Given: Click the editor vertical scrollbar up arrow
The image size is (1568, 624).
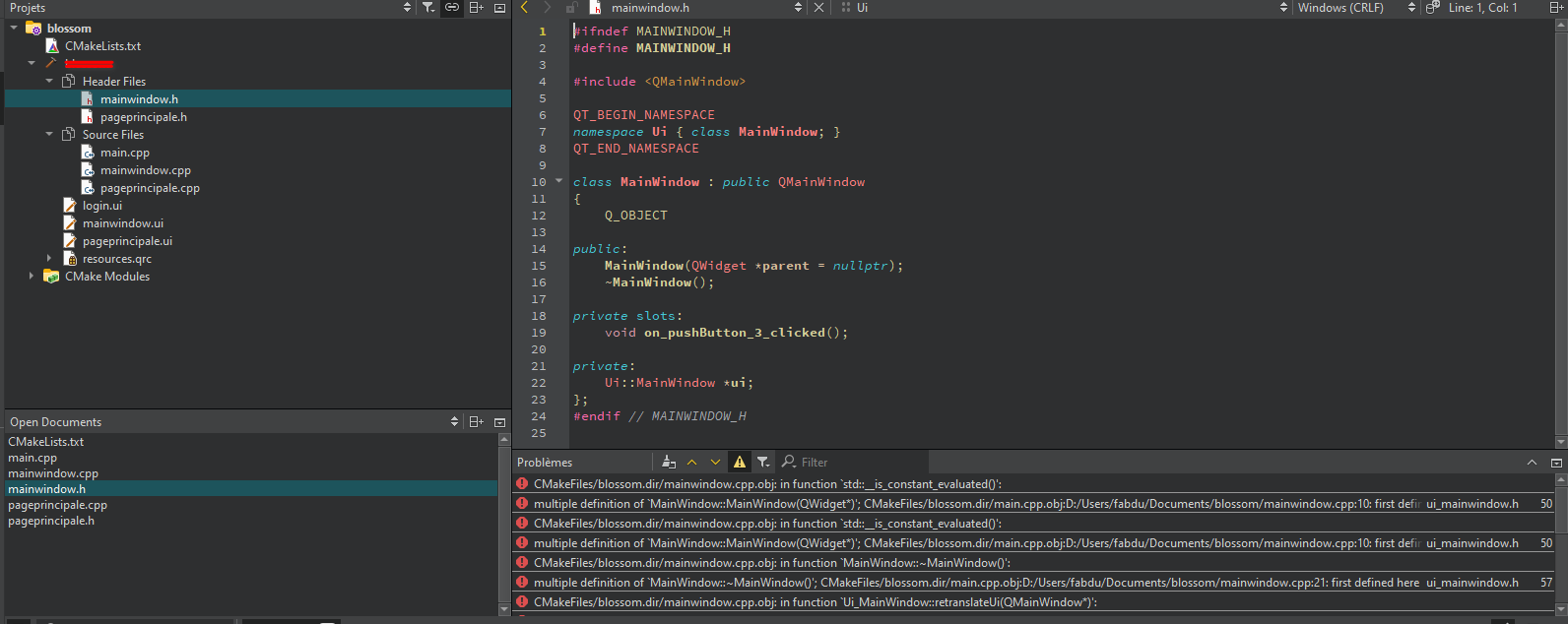Looking at the screenshot, I should coord(1561,25).
